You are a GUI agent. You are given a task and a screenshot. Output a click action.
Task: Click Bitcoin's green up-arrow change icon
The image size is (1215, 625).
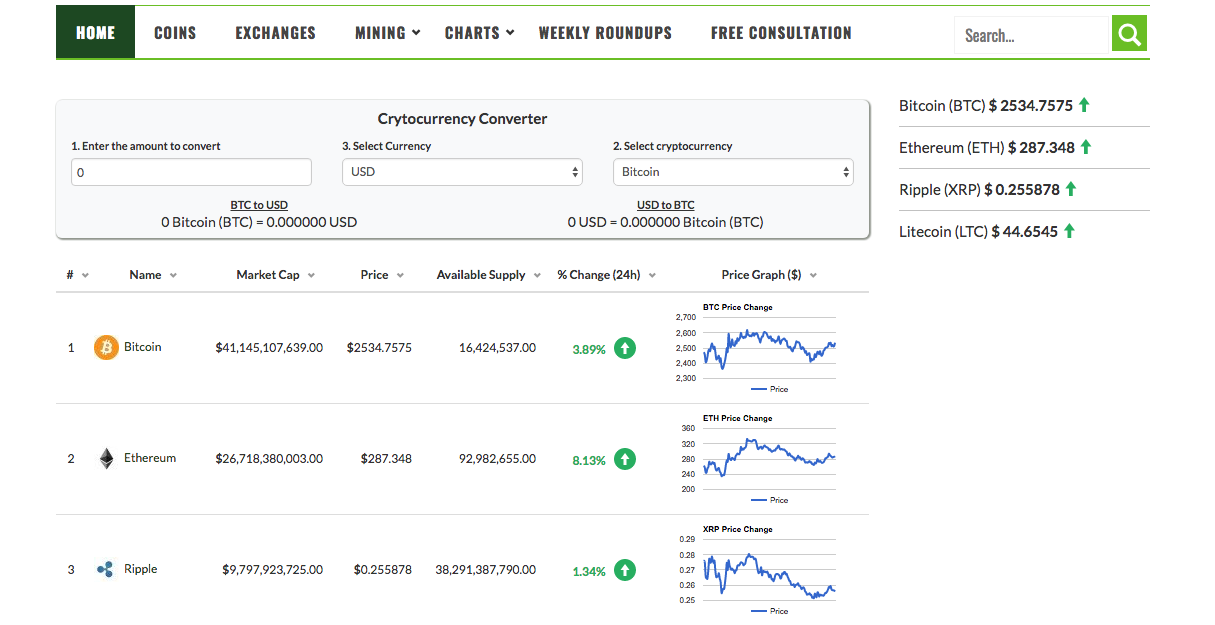click(625, 349)
